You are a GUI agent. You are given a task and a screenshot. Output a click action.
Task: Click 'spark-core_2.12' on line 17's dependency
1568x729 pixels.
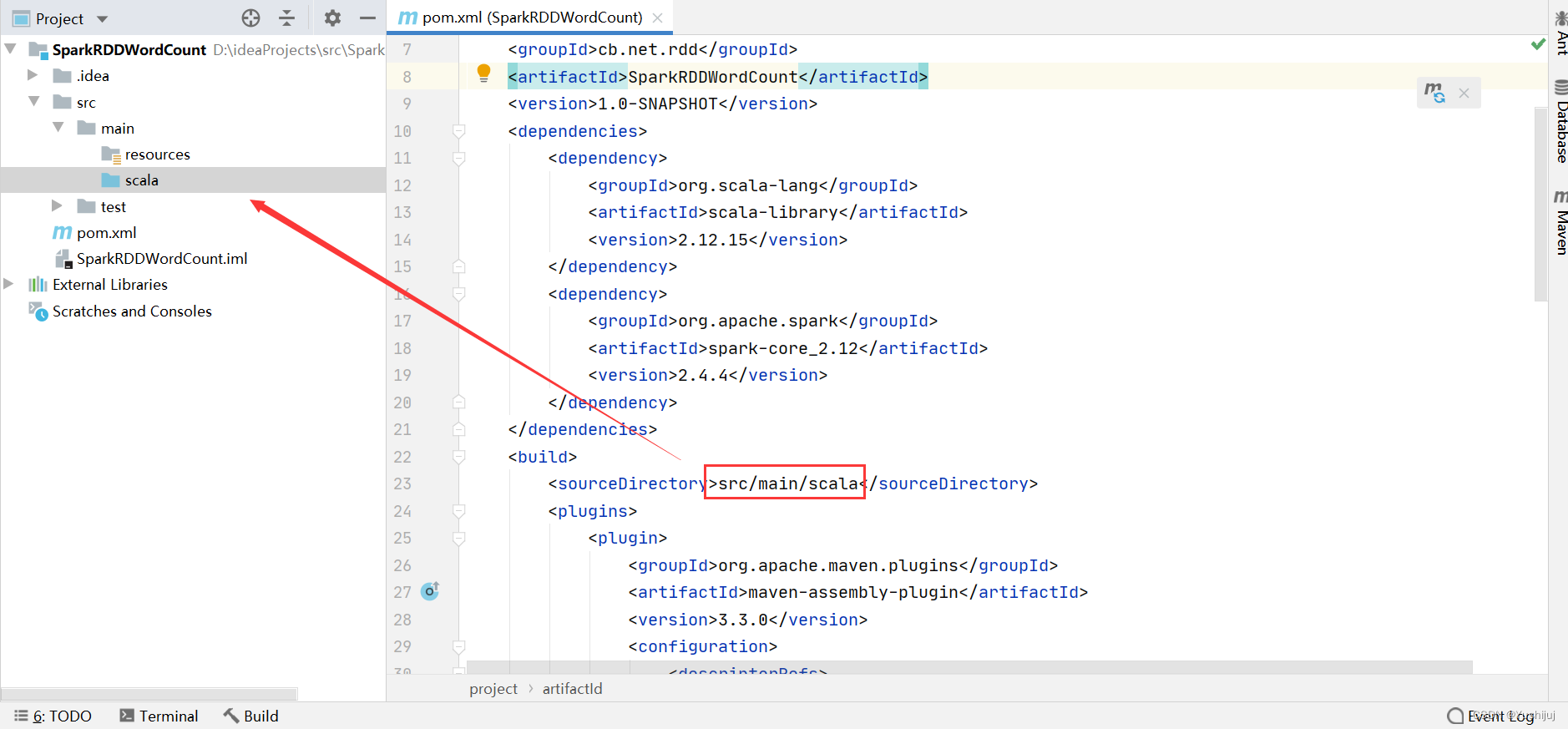coord(783,348)
